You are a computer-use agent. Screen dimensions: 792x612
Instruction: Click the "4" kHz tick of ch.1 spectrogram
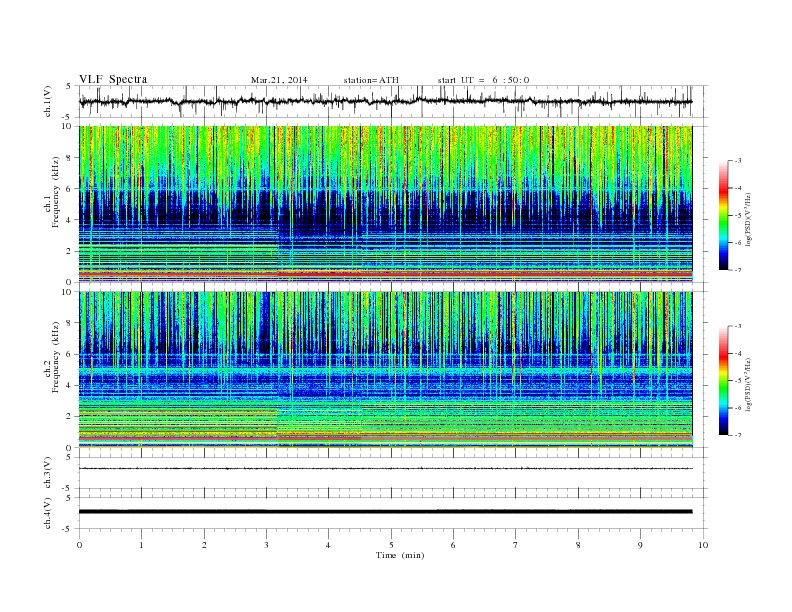70,220
